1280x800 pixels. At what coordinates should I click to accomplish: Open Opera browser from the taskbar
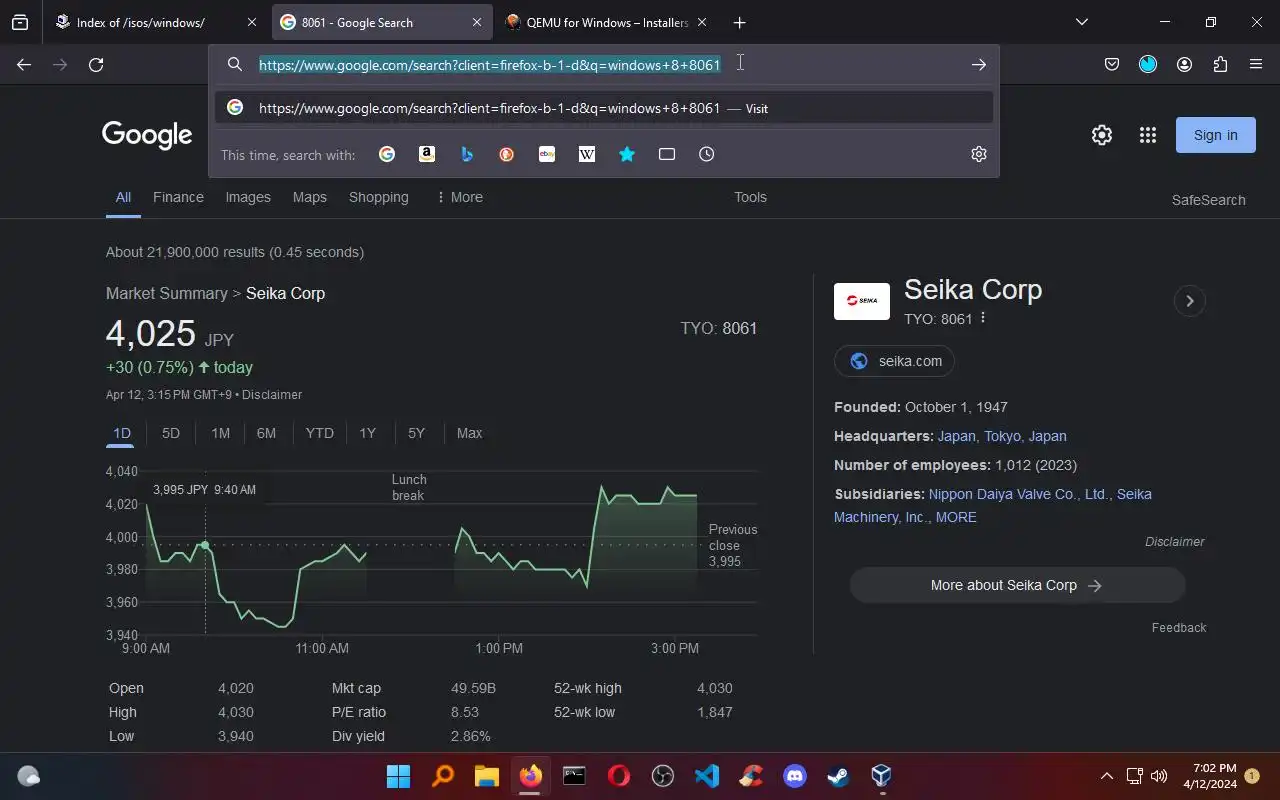pyautogui.click(x=619, y=776)
